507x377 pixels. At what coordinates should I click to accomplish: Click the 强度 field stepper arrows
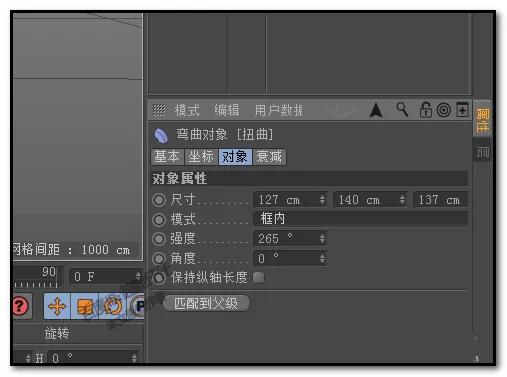(x=322, y=238)
